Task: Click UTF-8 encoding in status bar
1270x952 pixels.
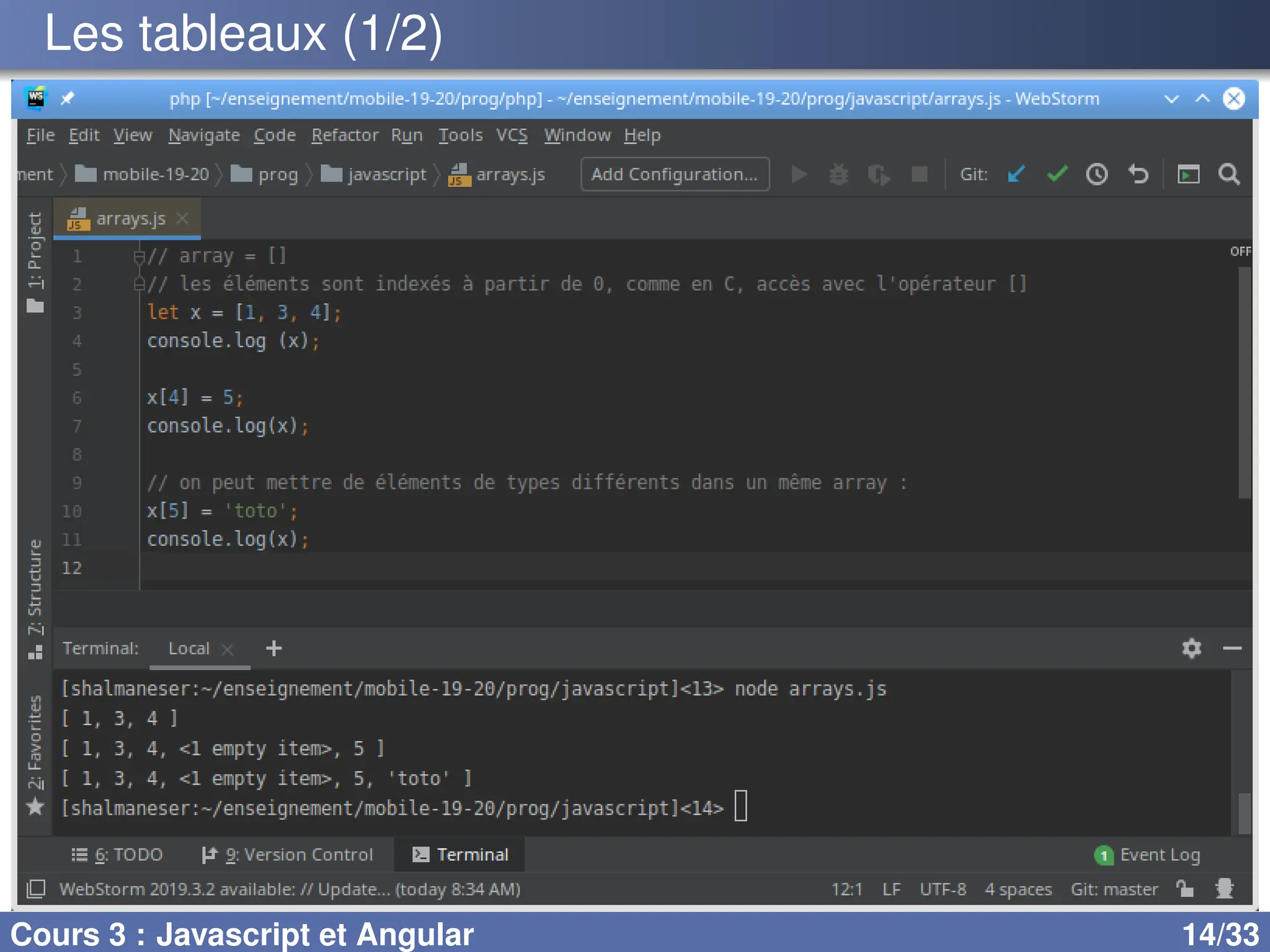Action: [x=943, y=889]
